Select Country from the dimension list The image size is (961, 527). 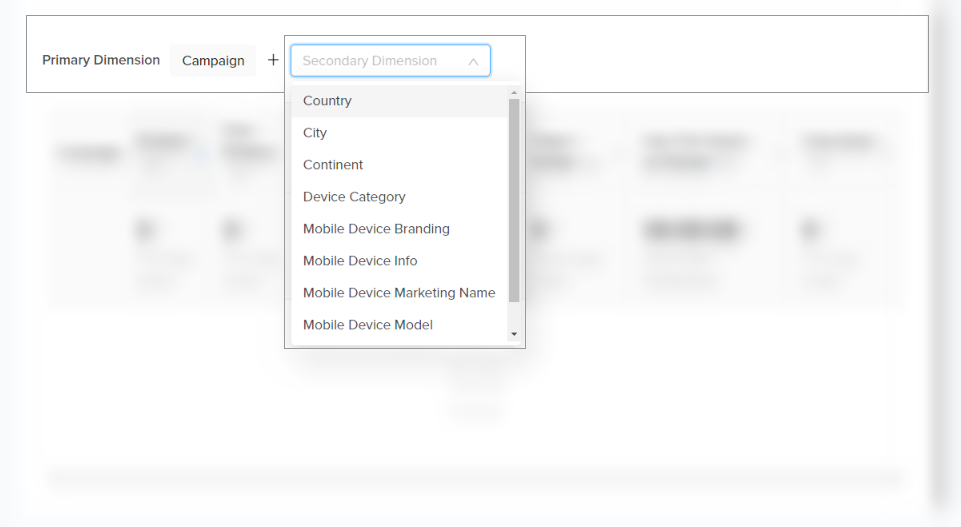tap(327, 101)
